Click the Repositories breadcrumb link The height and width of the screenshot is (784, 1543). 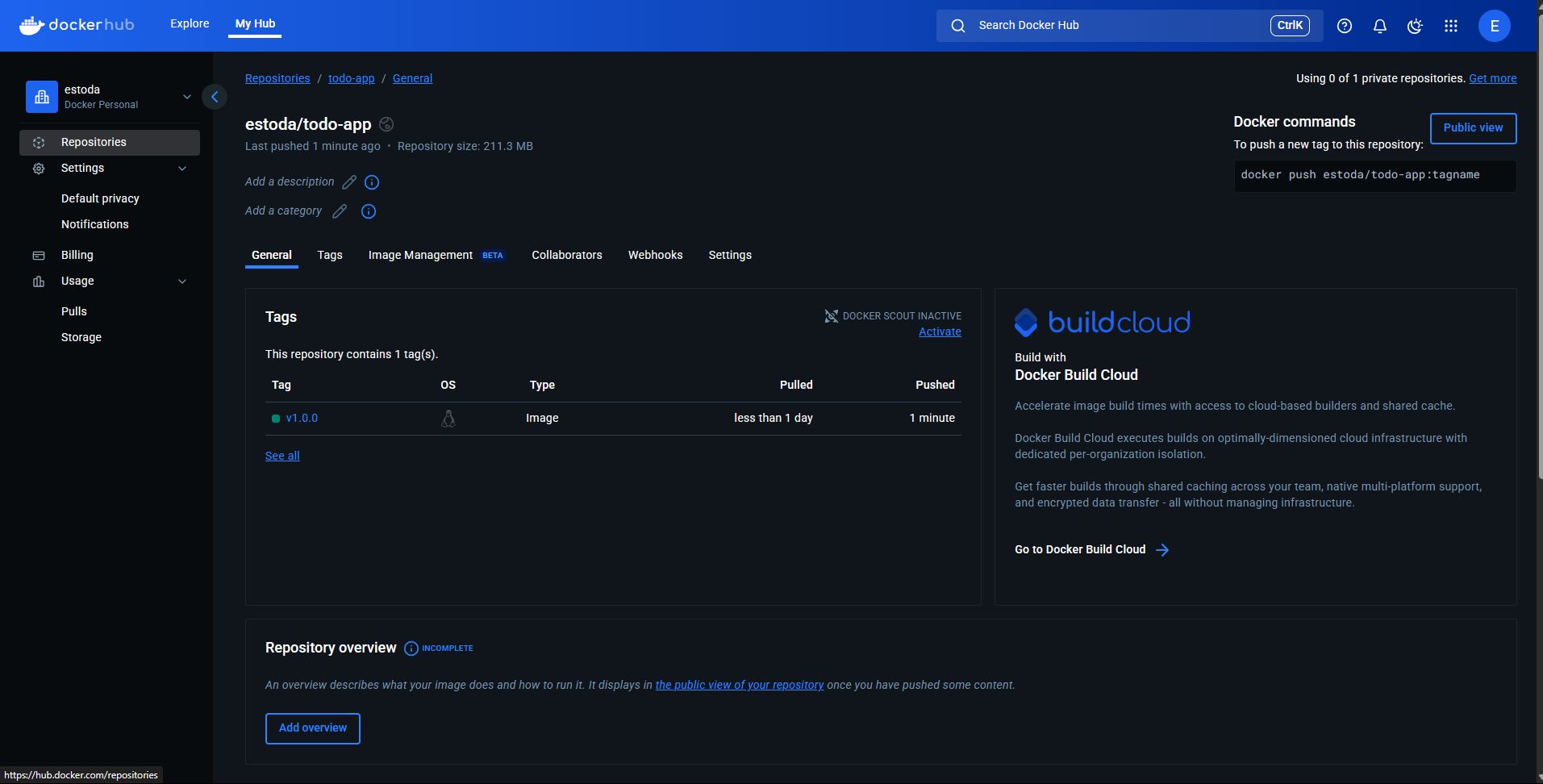pos(277,78)
